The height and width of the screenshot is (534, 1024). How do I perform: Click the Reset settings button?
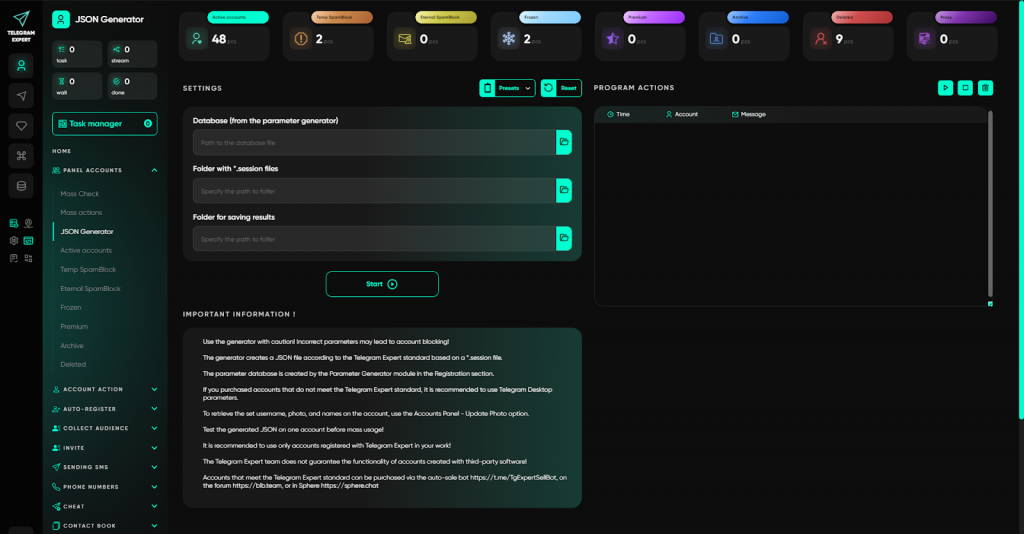pos(561,88)
